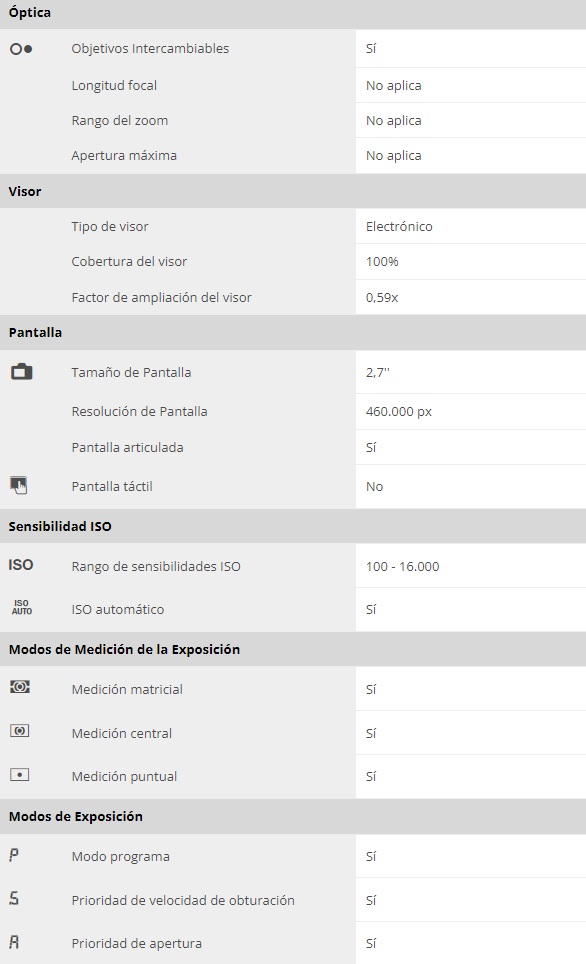
Task: Select the Visor section header
Action: pyautogui.click(x=293, y=191)
